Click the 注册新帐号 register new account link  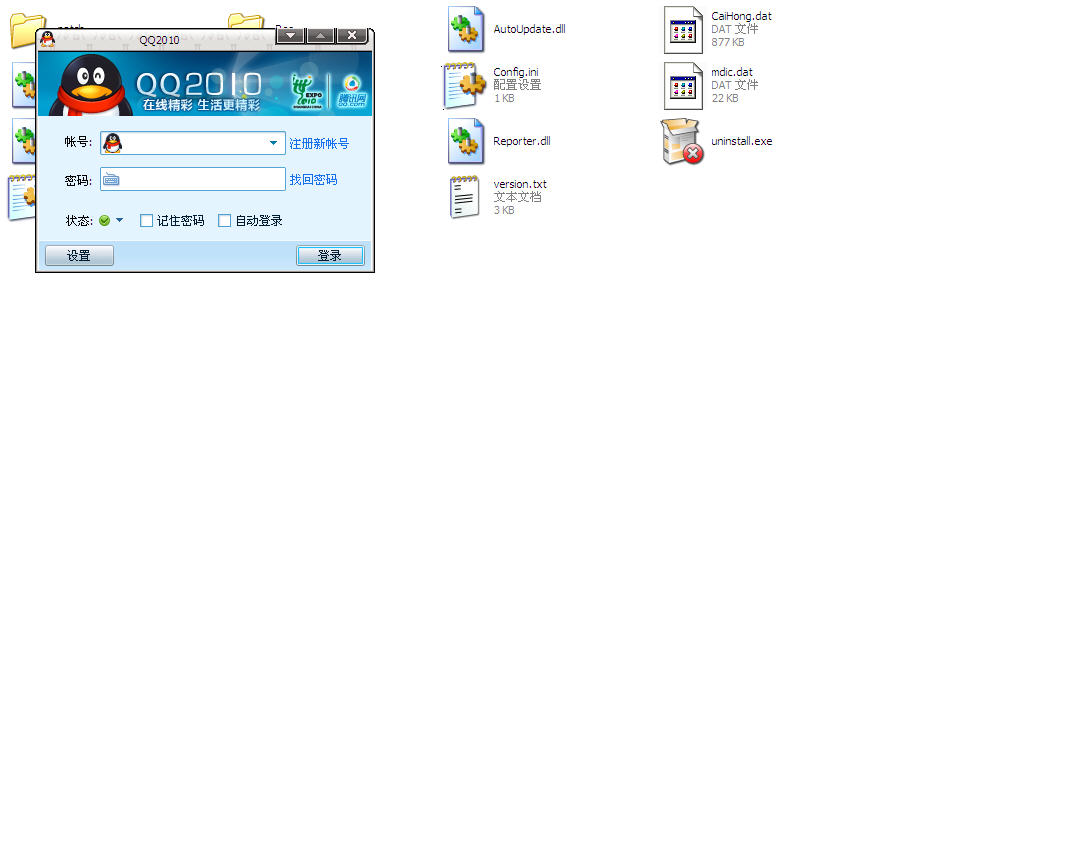click(318, 143)
